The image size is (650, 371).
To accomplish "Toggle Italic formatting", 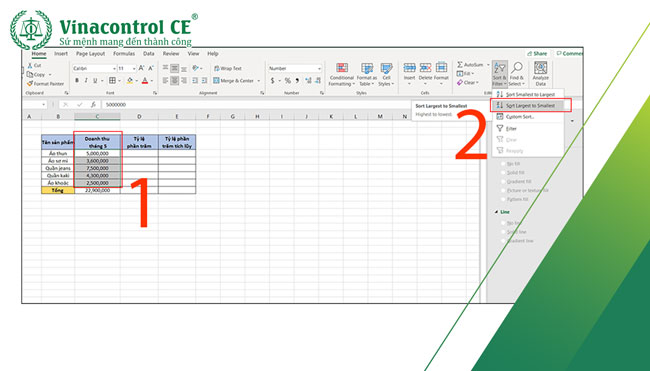I will (86, 80).
